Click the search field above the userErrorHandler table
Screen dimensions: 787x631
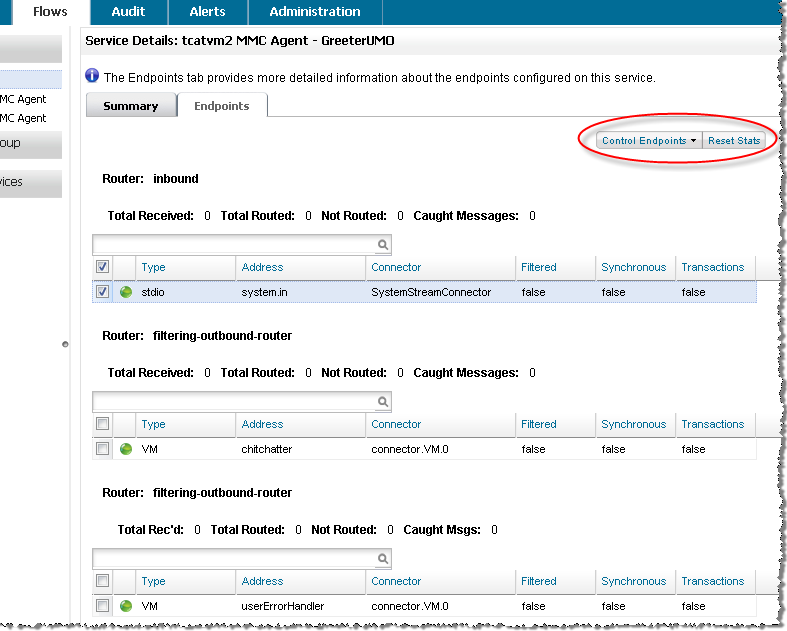click(x=241, y=559)
